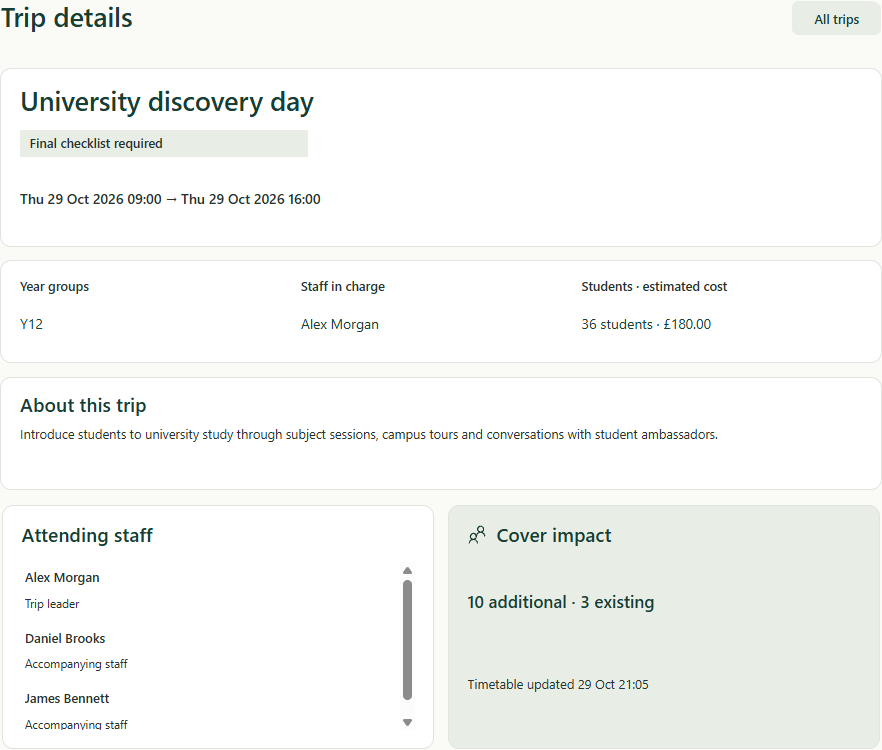The image size is (882, 750).
Task: Click the trip date range text
Action: pyautogui.click(x=170, y=199)
